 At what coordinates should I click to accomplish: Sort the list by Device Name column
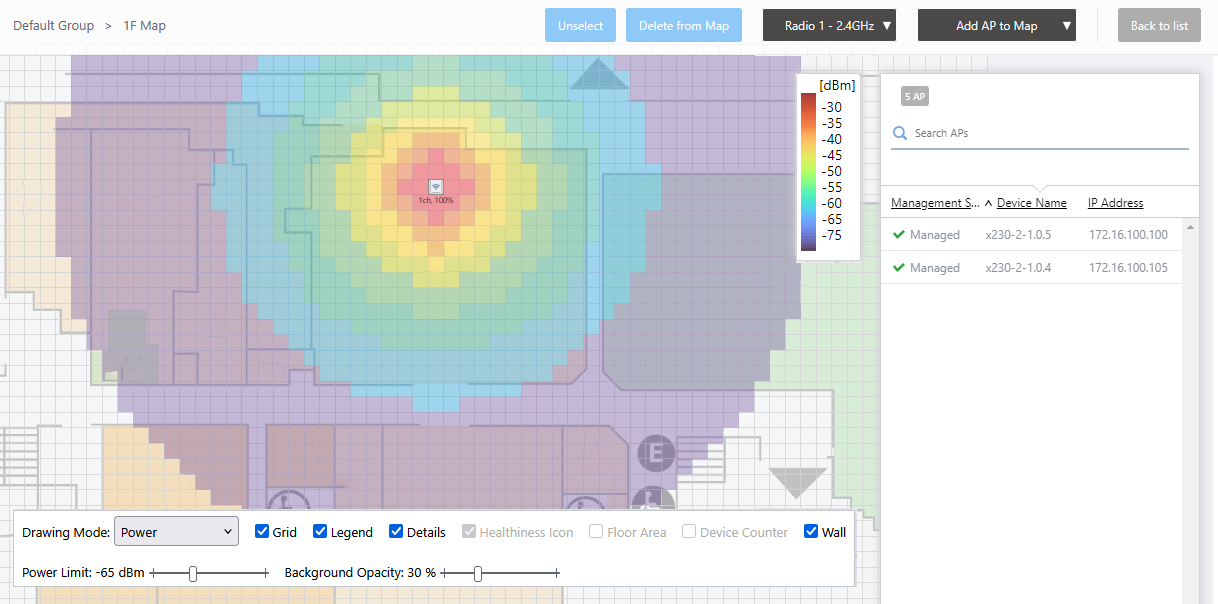tap(1031, 203)
